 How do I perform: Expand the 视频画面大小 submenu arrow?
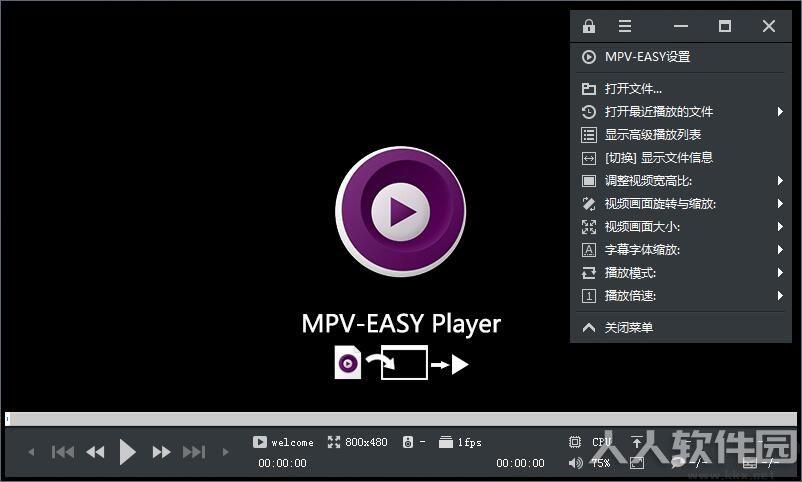pyautogui.click(x=780, y=227)
